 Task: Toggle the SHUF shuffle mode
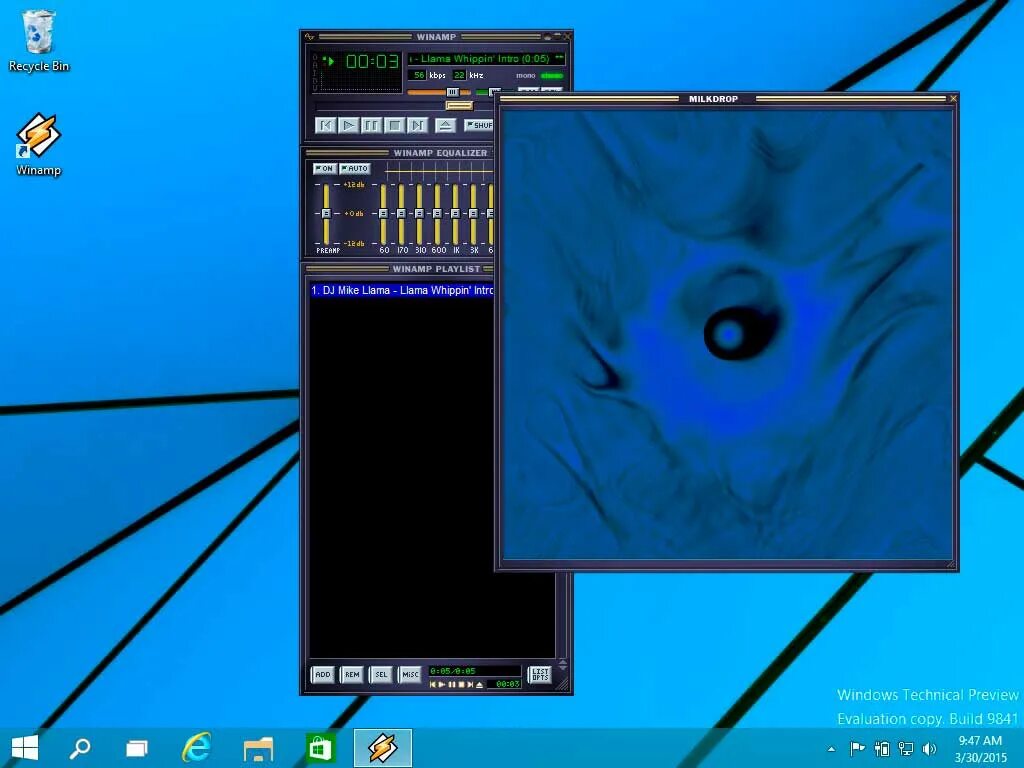(478, 125)
